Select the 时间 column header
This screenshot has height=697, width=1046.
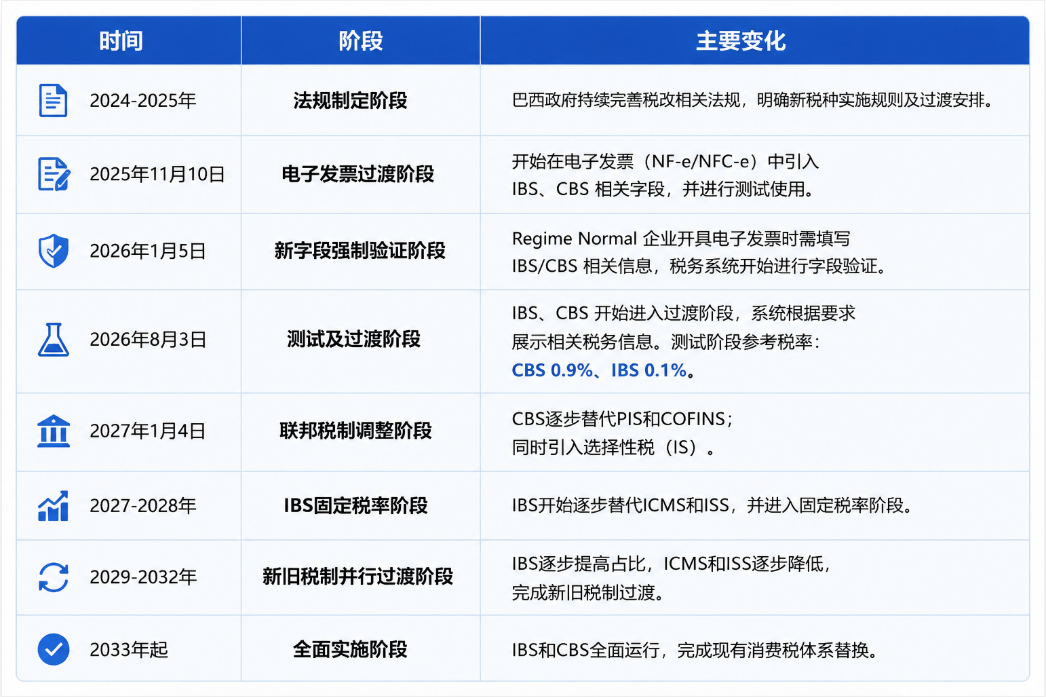pos(121,41)
